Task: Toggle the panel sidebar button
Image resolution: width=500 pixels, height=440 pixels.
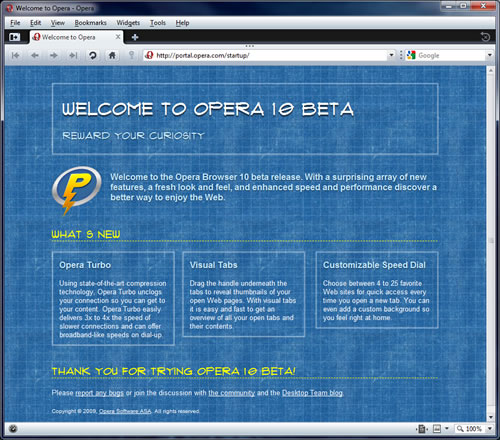Action: tap(14, 37)
